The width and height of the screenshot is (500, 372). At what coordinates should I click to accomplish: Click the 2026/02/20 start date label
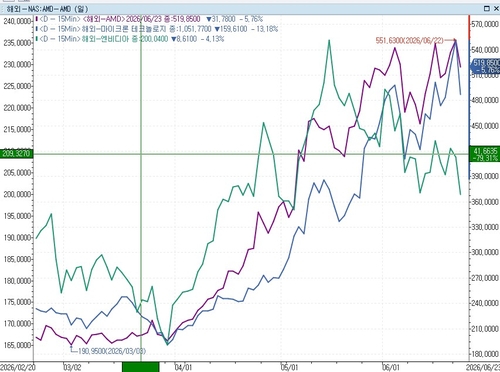point(17,367)
